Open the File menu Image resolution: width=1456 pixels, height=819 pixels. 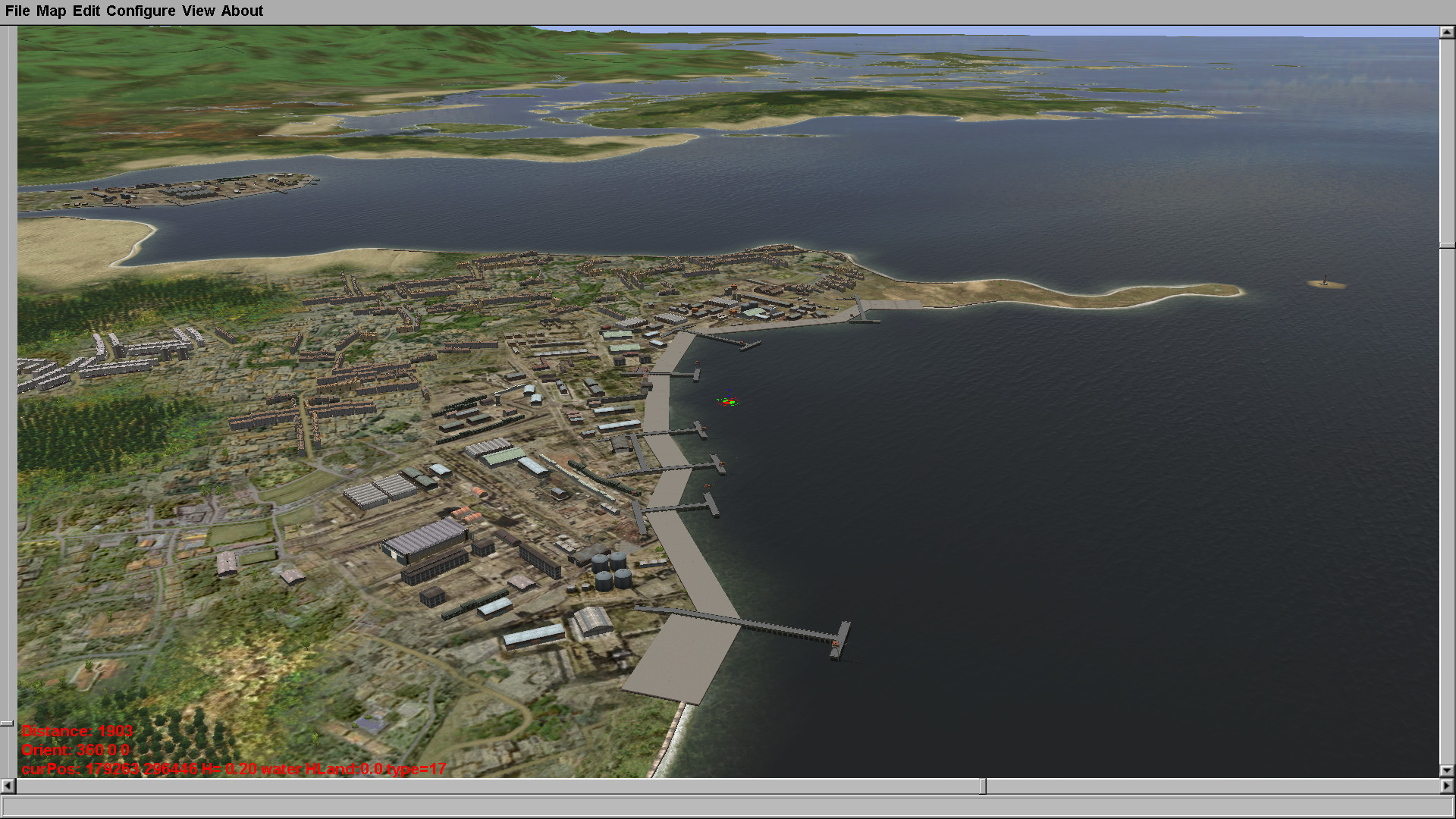17,11
